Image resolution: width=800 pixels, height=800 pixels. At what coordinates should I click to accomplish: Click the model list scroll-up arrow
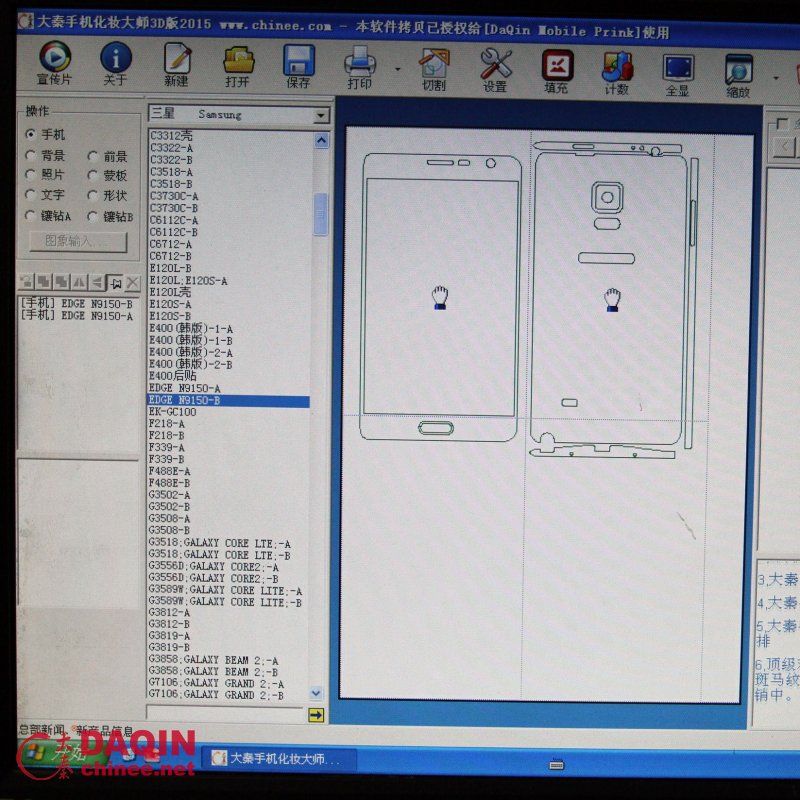(321, 140)
